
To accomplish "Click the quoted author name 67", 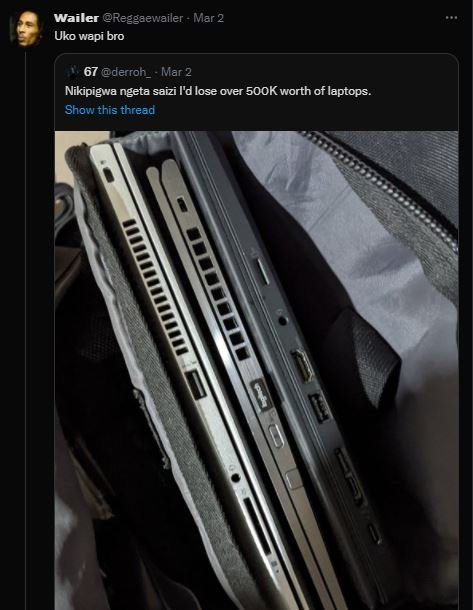I will pos(91,72).
